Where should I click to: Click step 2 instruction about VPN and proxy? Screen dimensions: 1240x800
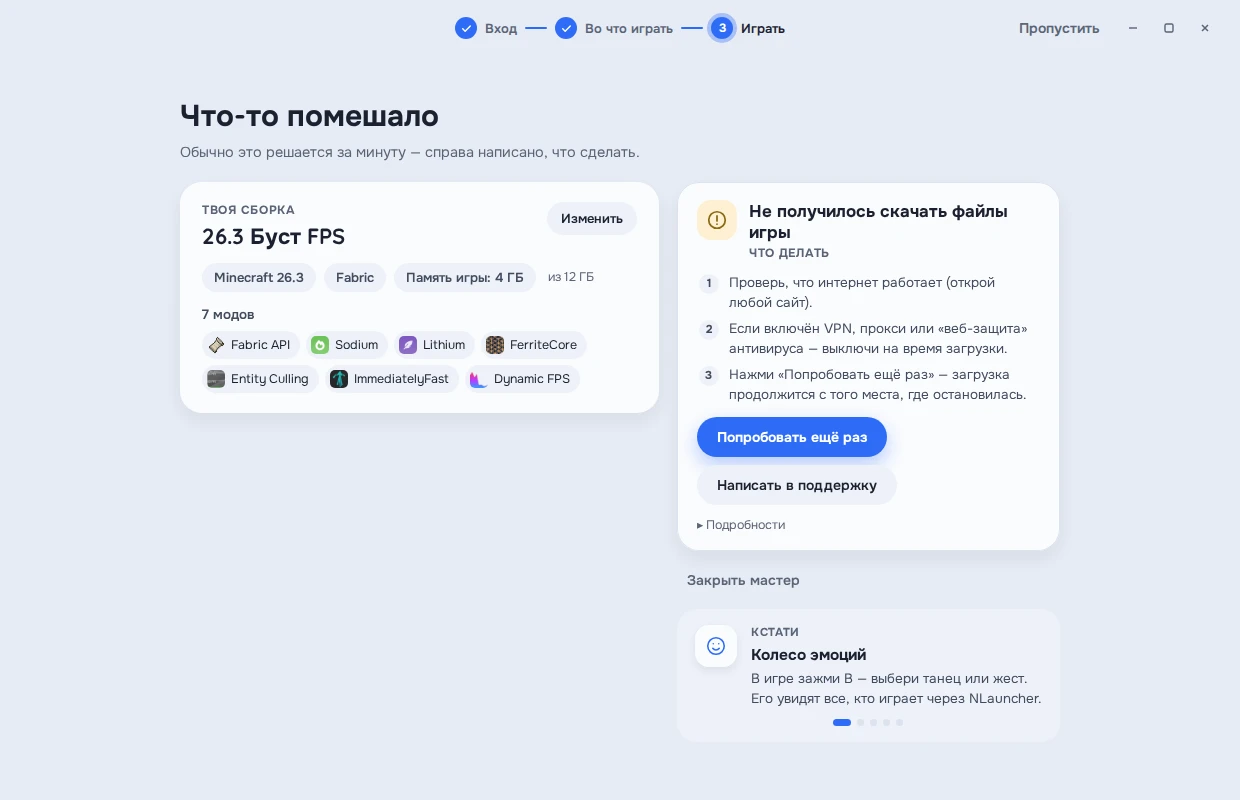pyautogui.click(x=878, y=338)
